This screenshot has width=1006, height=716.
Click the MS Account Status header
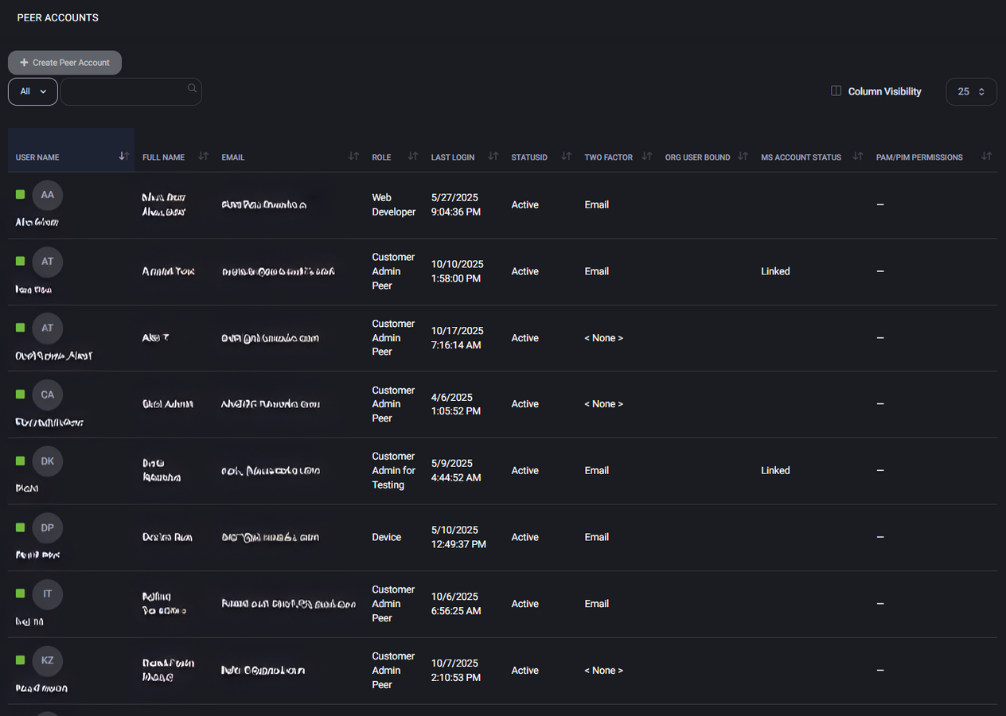pyautogui.click(x=800, y=157)
